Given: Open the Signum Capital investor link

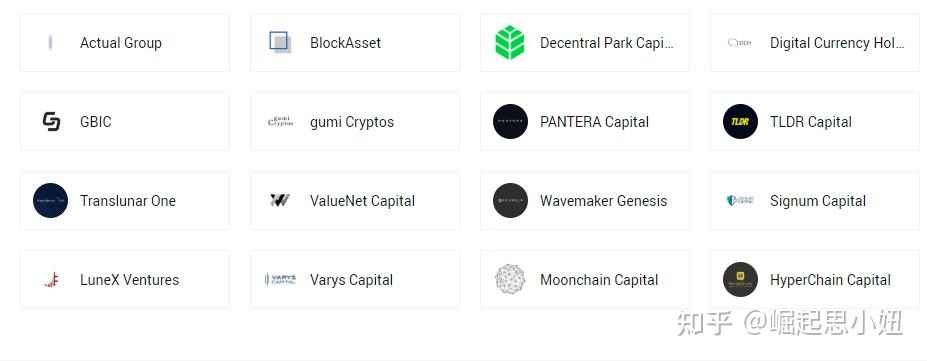Looking at the screenshot, I should tap(815, 200).
